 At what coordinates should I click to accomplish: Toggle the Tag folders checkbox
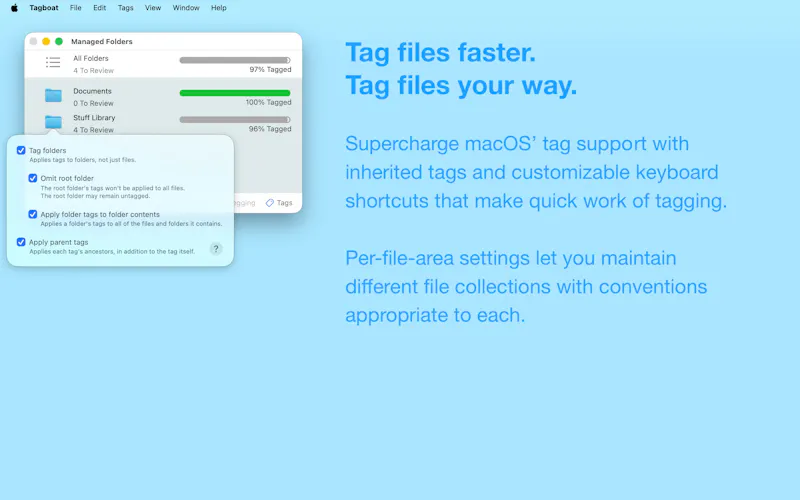point(21,151)
